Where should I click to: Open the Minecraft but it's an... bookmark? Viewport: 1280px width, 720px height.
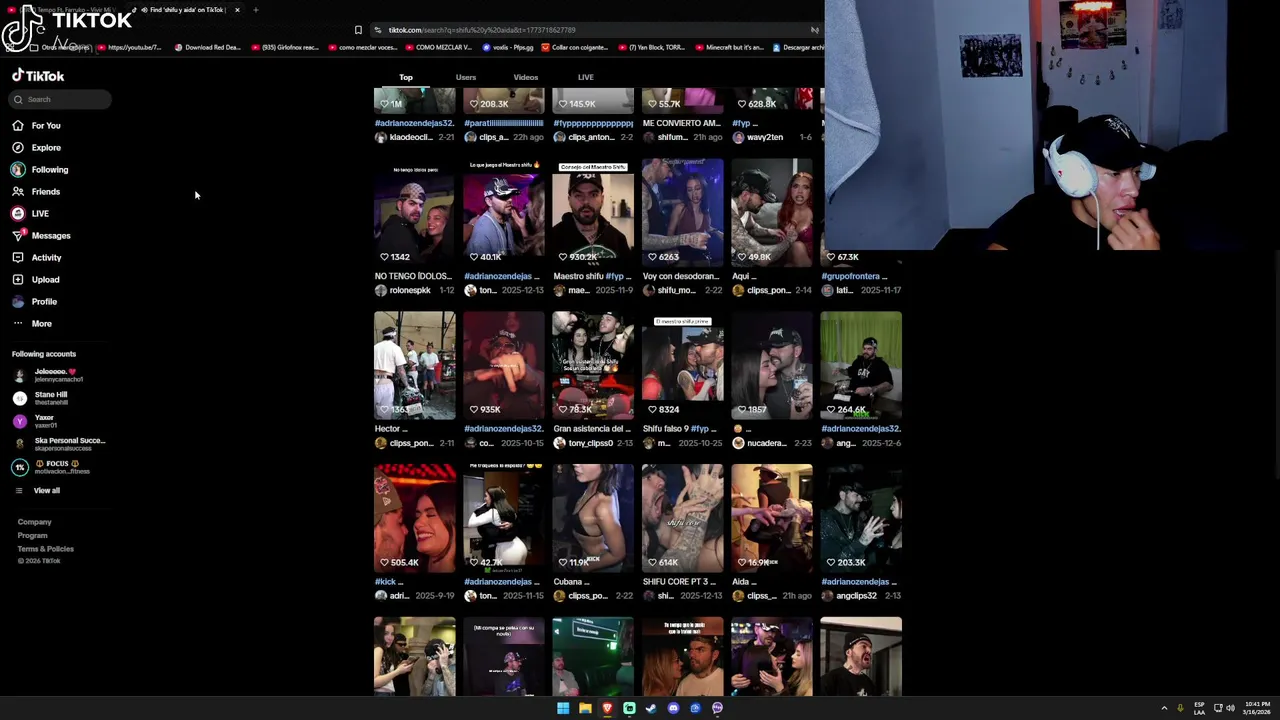click(x=728, y=47)
